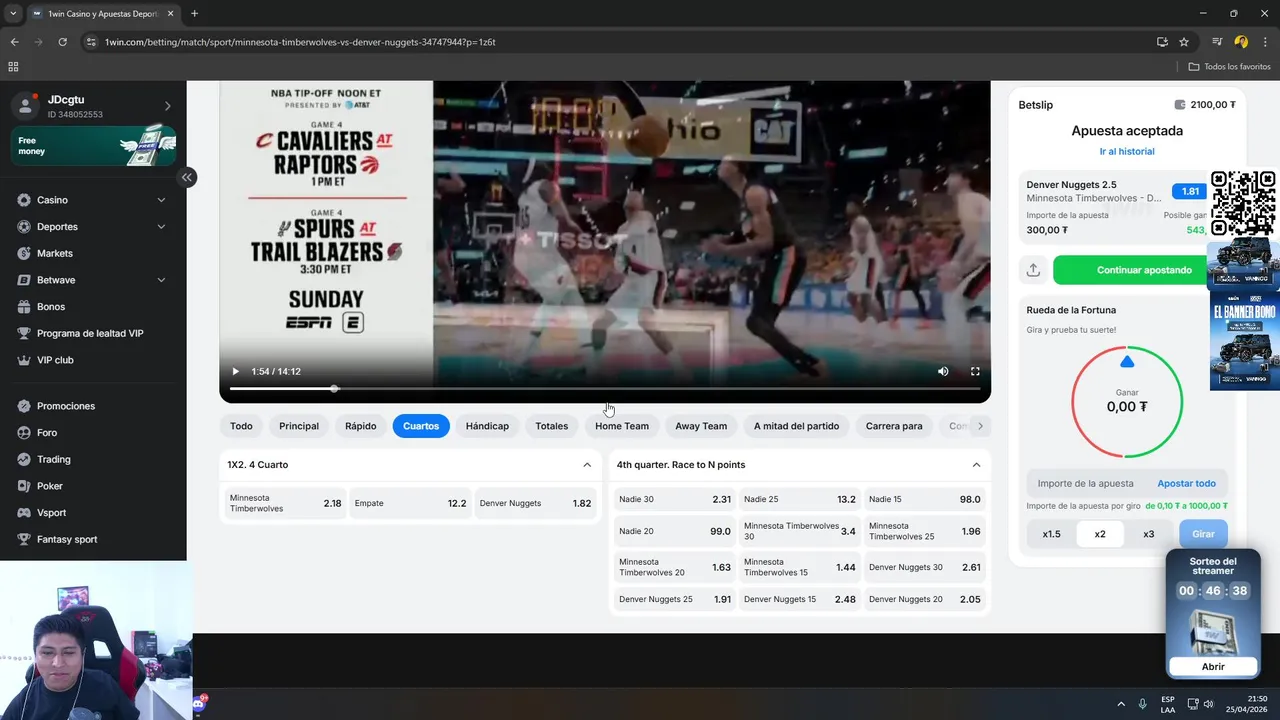This screenshot has width=1280, height=720.
Task: Open Programa de lealtad VIP
Action: [90, 333]
